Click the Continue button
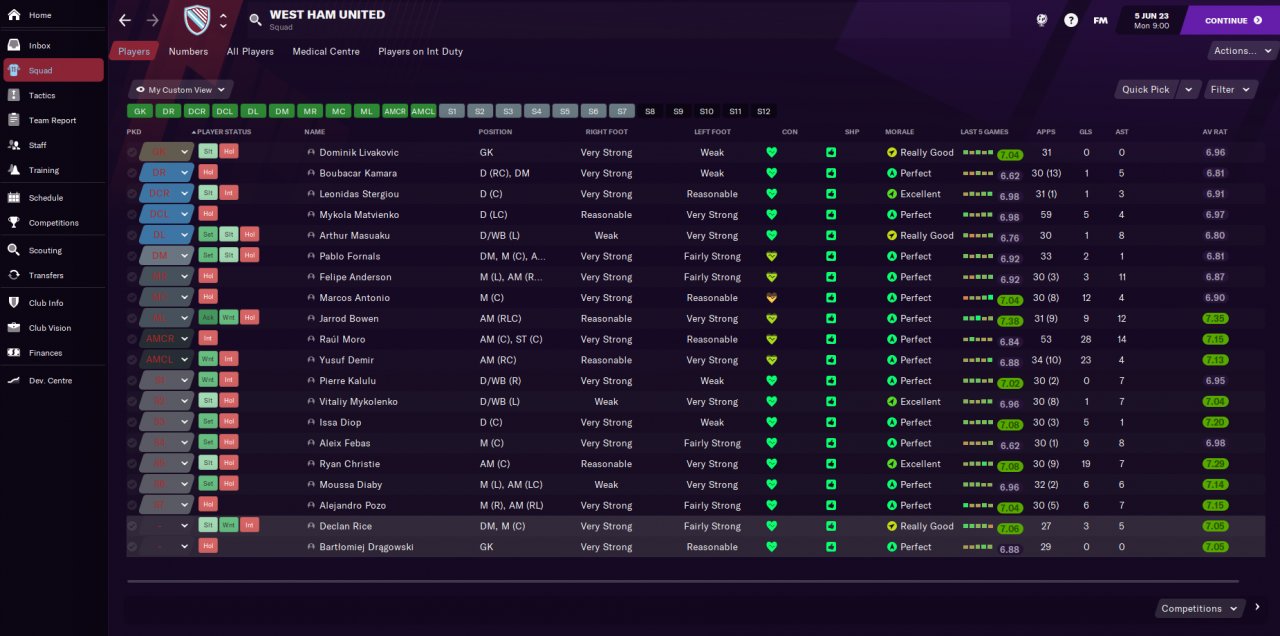The height and width of the screenshot is (636, 1280). [x=1232, y=20]
